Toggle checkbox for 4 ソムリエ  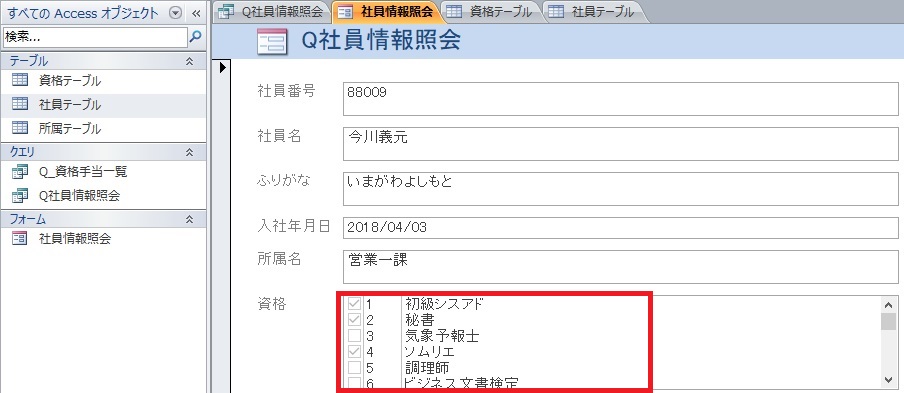point(355,351)
